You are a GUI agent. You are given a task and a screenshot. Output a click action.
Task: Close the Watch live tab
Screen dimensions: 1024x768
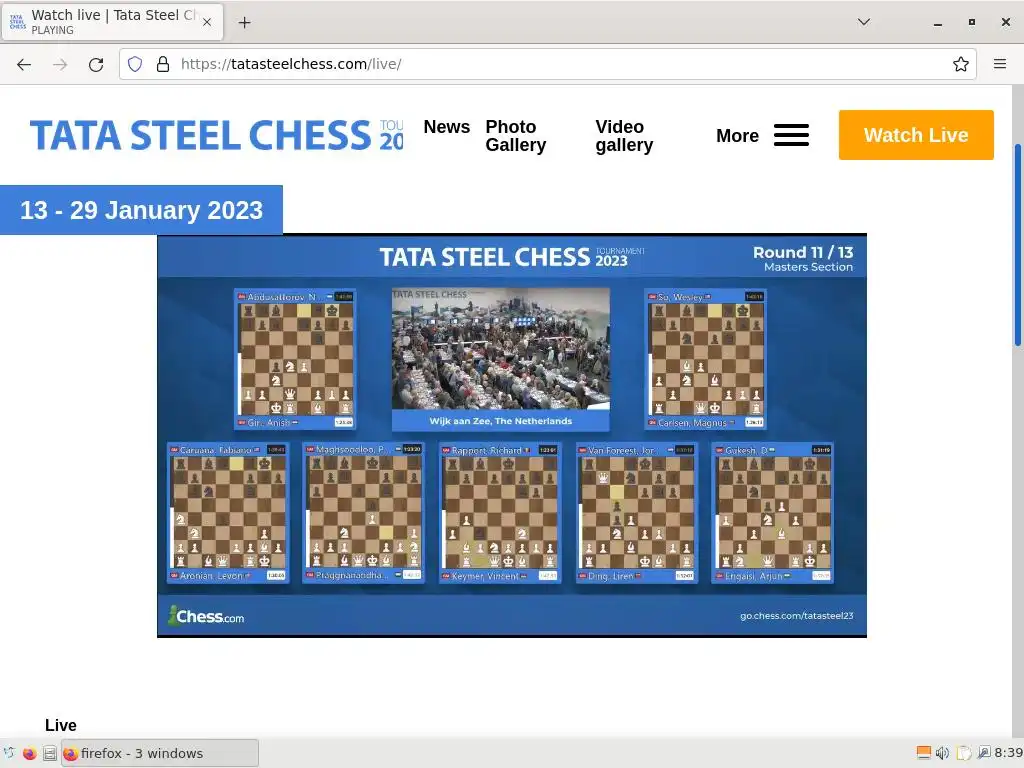pyautogui.click(x=207, y=22)
